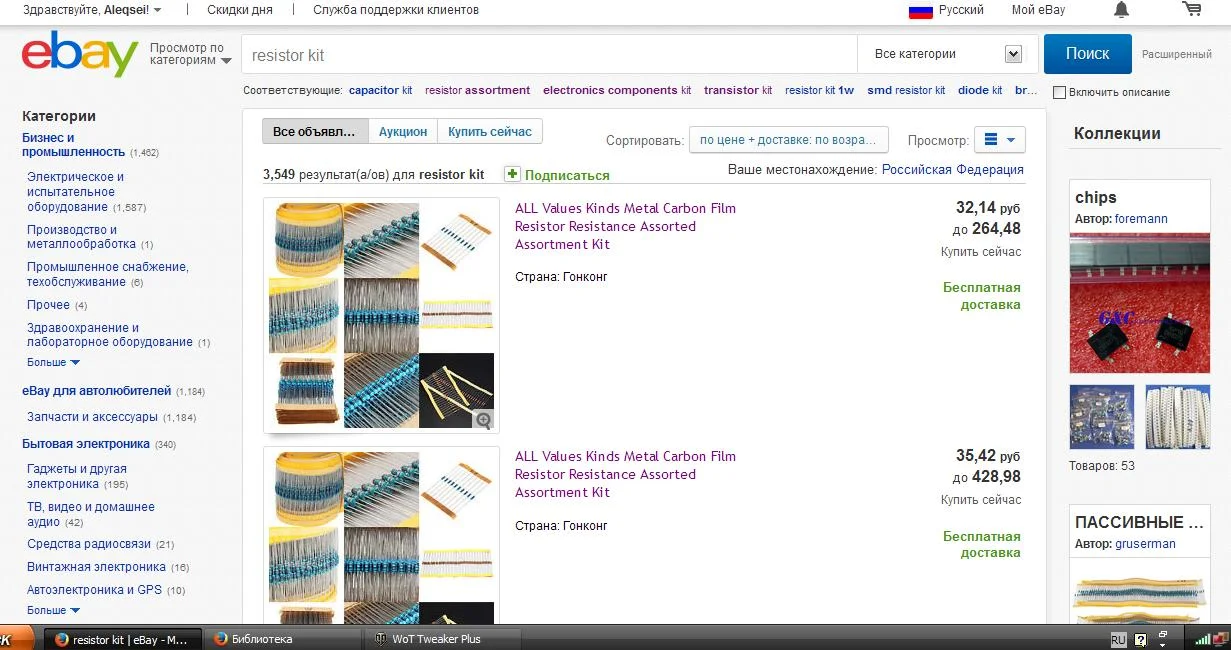This screenshot has height=650, width=1231.
Task: Click the resistor assortment related search
Action: pos(477,90)
